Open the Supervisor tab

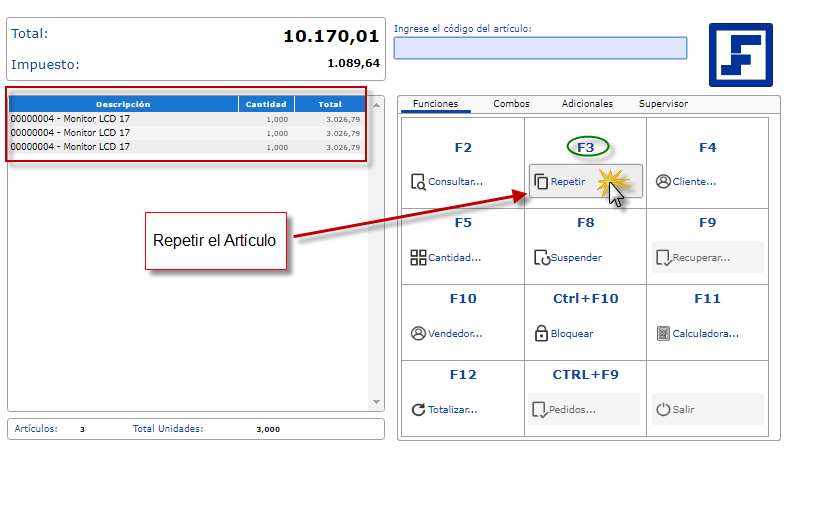[663, 103]
